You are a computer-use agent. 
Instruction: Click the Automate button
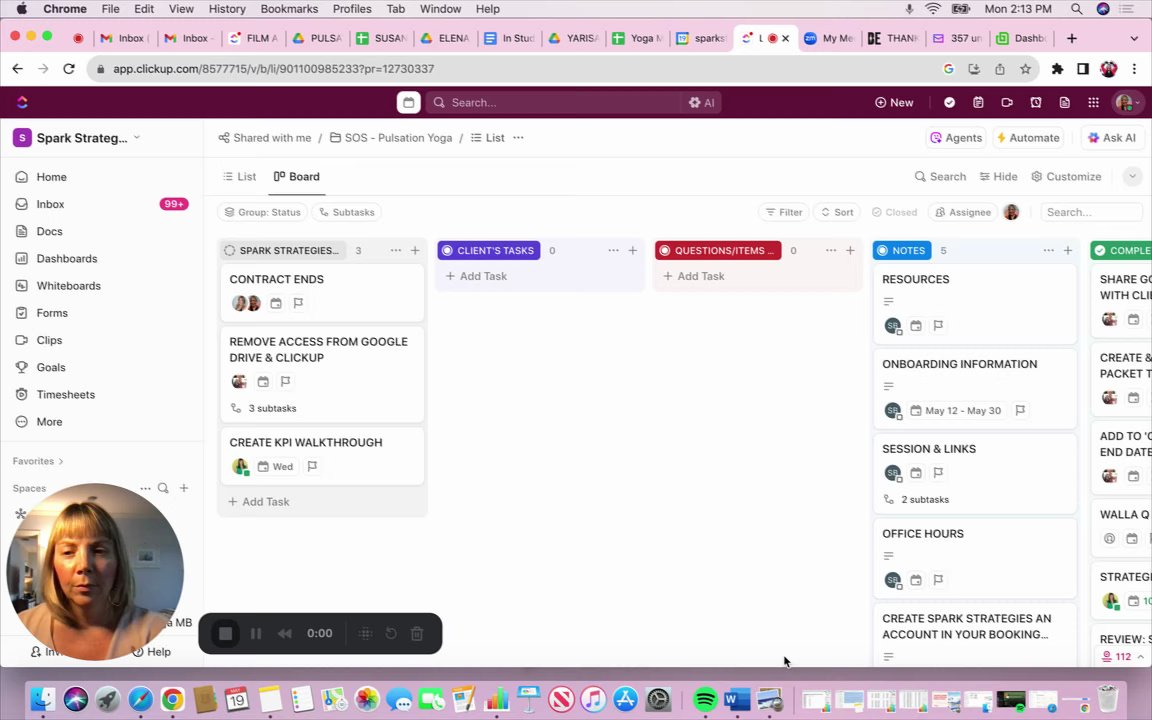coord(1028,138)
